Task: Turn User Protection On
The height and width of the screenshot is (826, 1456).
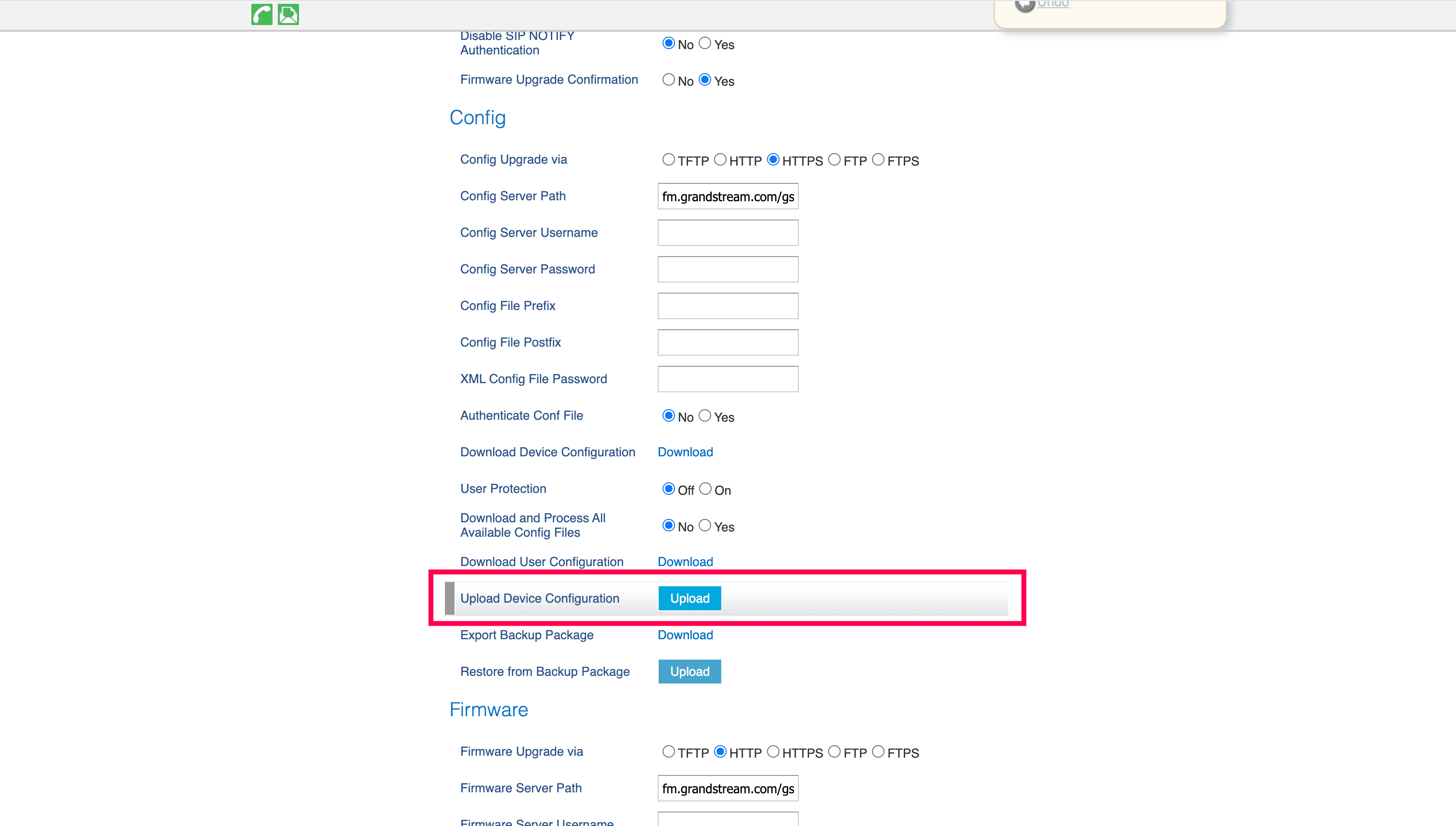Action: coord(705,489)
